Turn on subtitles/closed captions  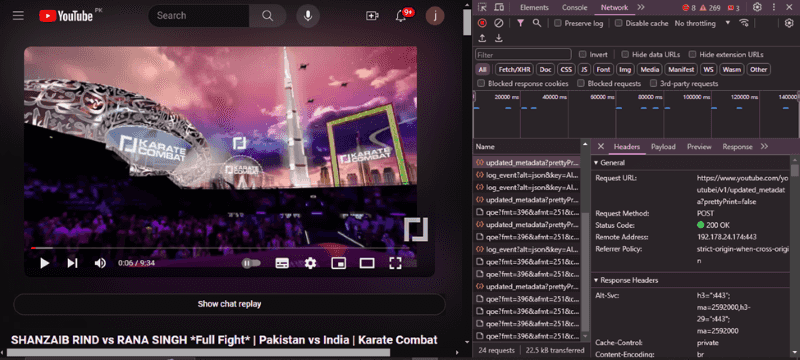282,263
